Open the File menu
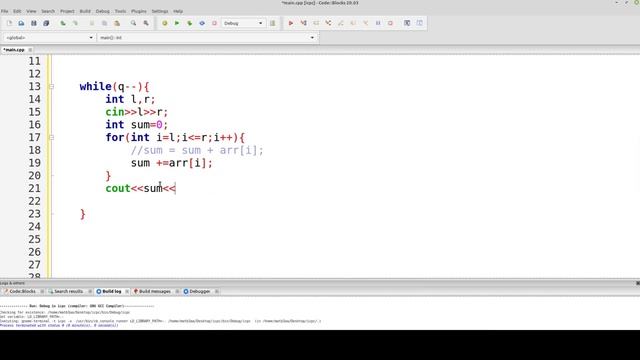This screenshot has height=360, width=640. tap(4, 11)
